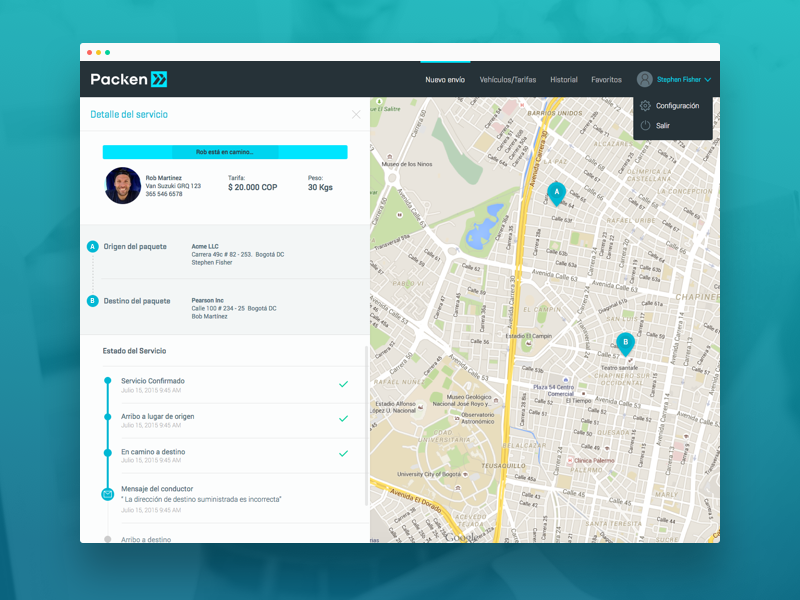Viewport: 800px width, 600px height.
Task: Click the Salir power icon
Action: 645,126
